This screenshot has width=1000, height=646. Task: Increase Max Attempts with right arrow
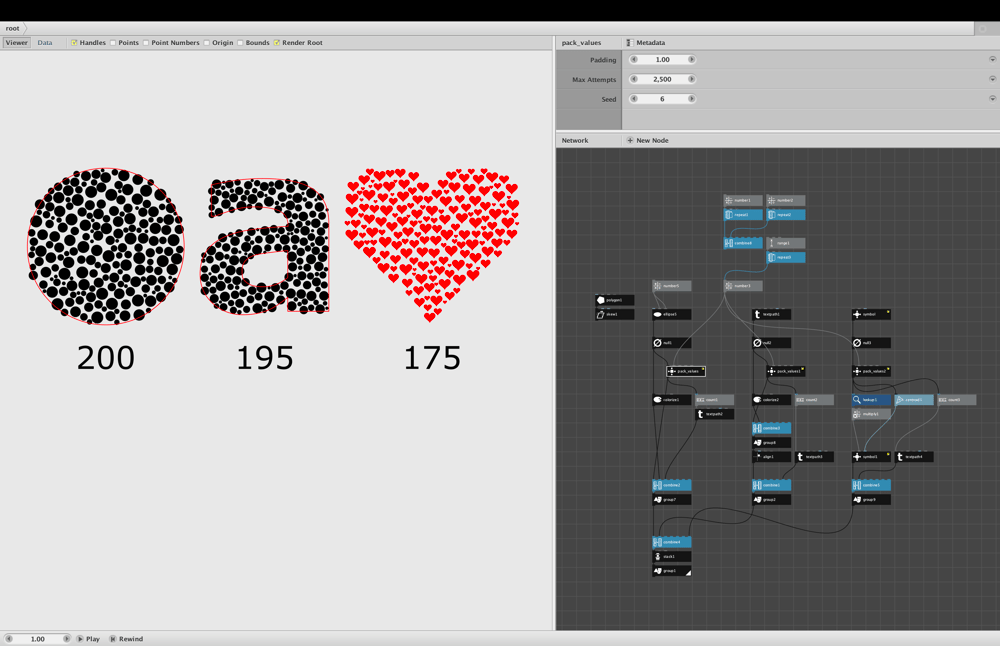pyautogui.click(x=691, y=79)
